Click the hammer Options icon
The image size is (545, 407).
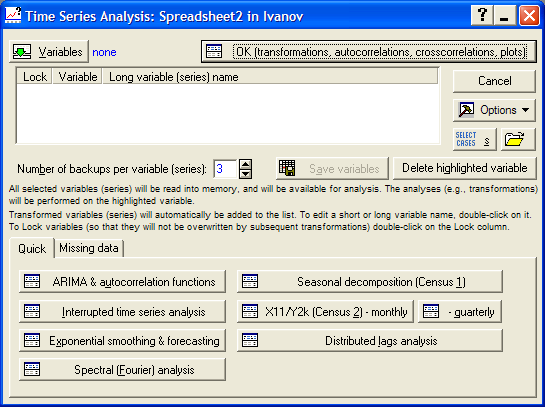pos(466,110)
